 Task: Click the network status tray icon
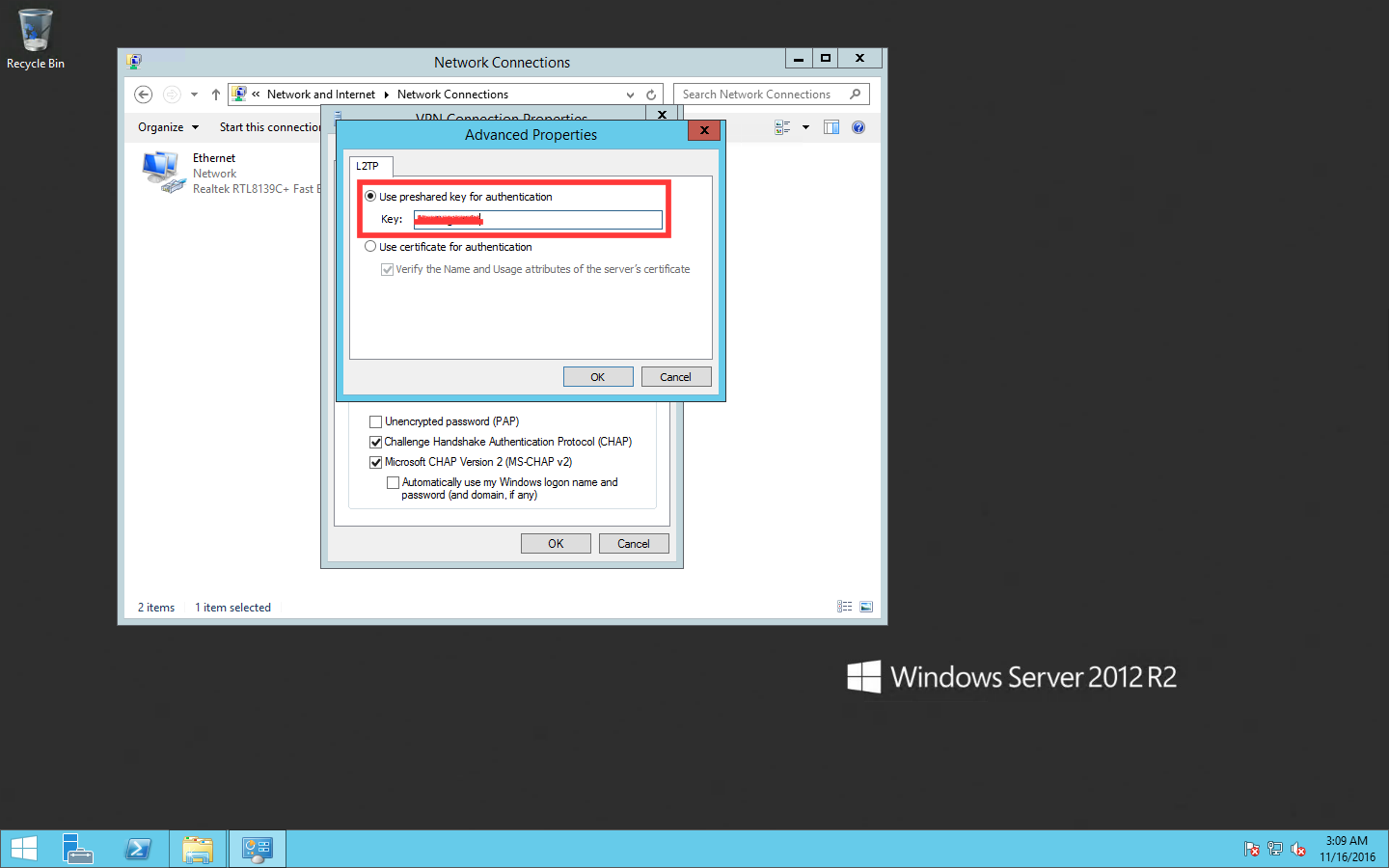(1275, 849)
